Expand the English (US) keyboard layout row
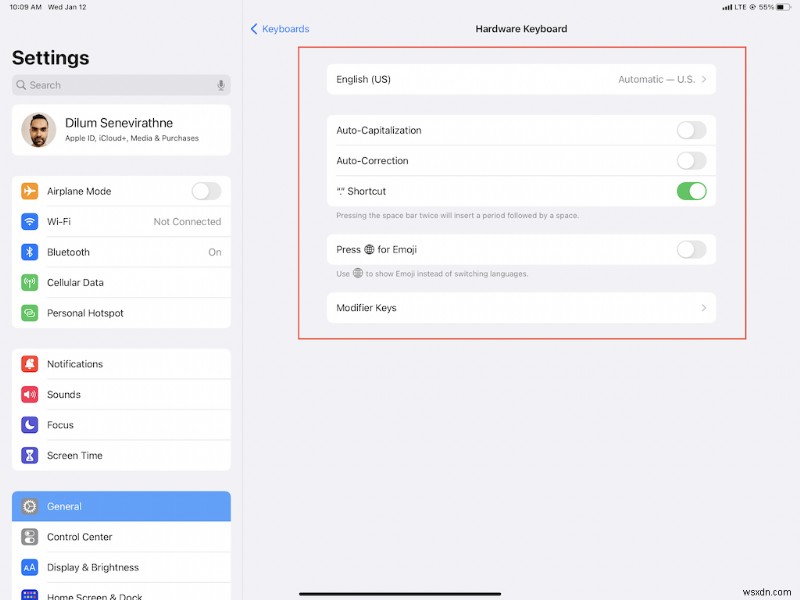 [x=520, y=79]
